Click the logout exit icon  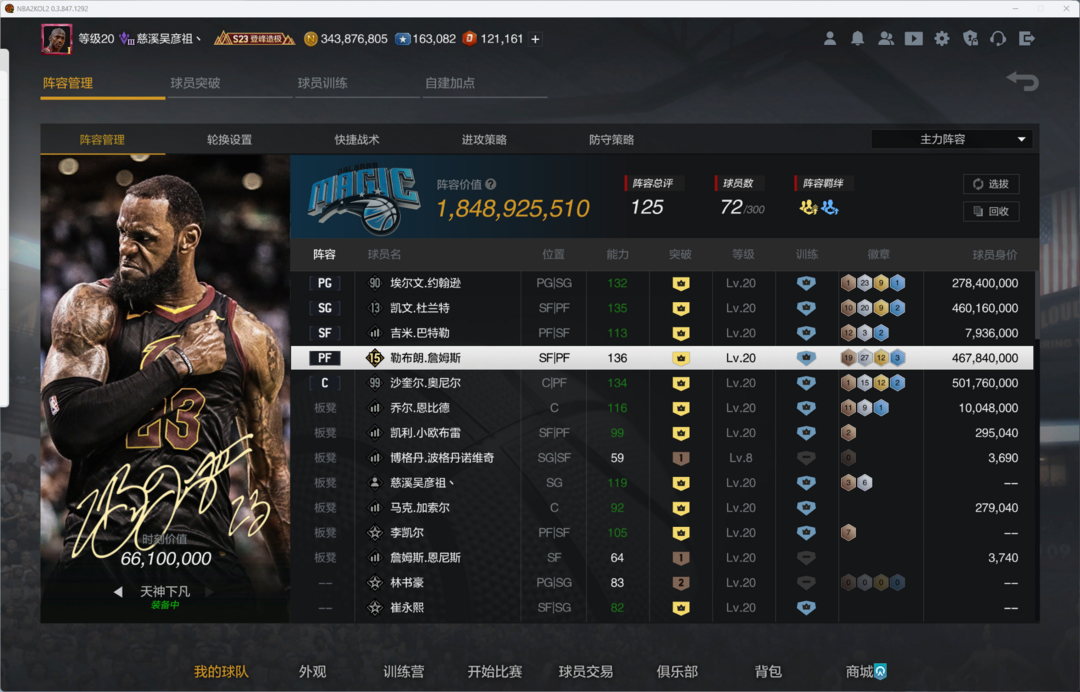pyautogui.click(x=1026, y=39)
